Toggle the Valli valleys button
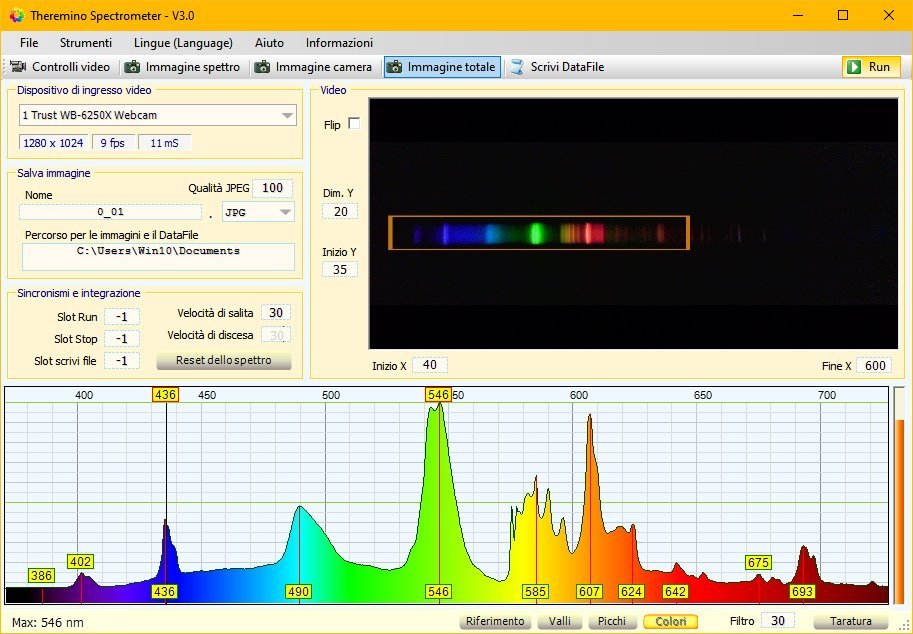Image resolution: width=913 pixels, height=634 pixels. (x=560, y=621)
